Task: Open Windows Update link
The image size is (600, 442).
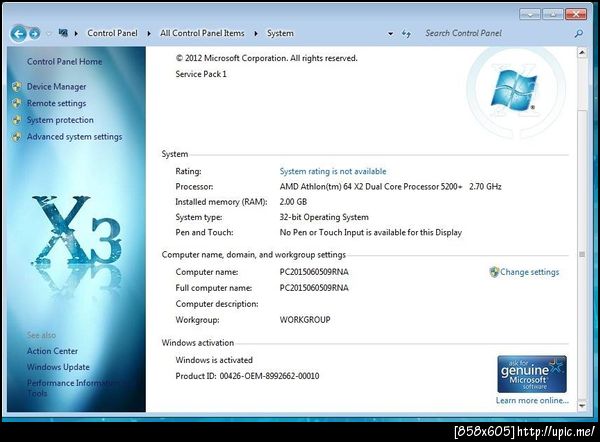Action: click(x=58, y=367)
